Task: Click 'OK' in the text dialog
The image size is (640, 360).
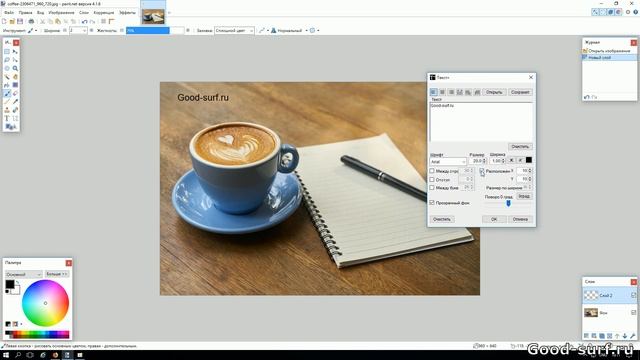Action: (494, 219)
